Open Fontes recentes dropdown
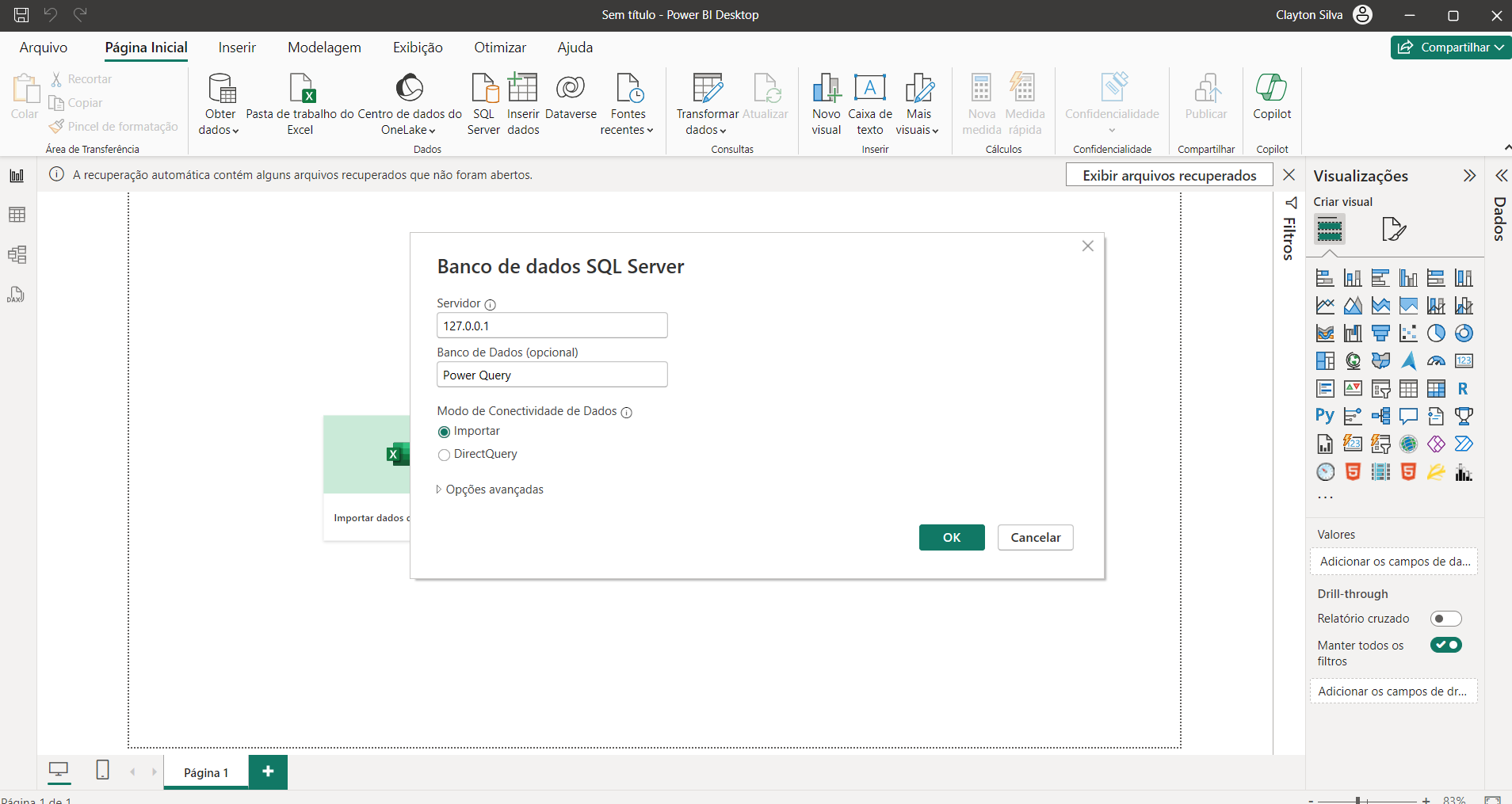The image size is (1512, 804). tap(628, 105)
